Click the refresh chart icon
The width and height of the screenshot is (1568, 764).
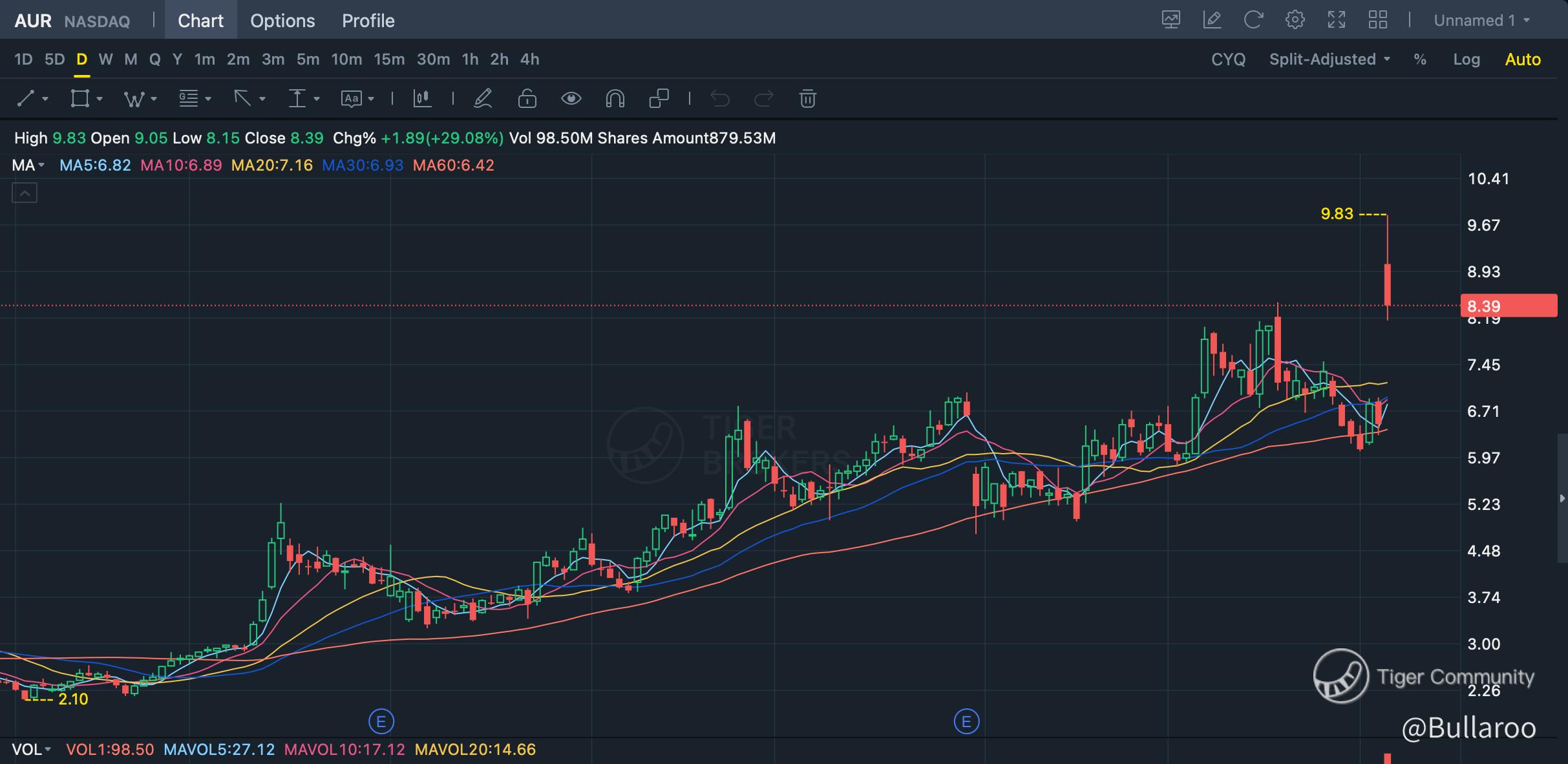tap(1253, 20)
